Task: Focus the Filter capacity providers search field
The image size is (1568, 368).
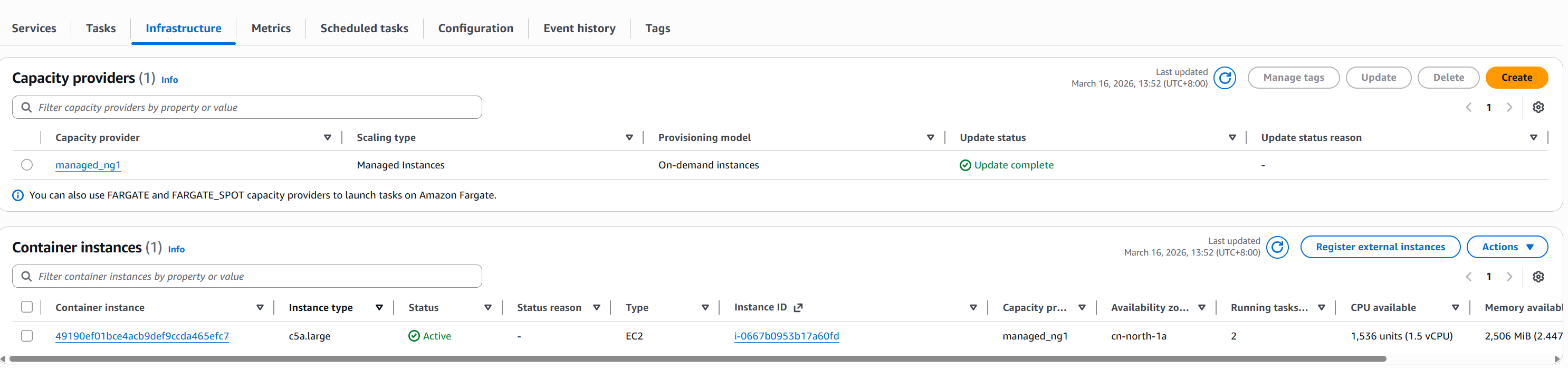Action: [x=256, y=108]
